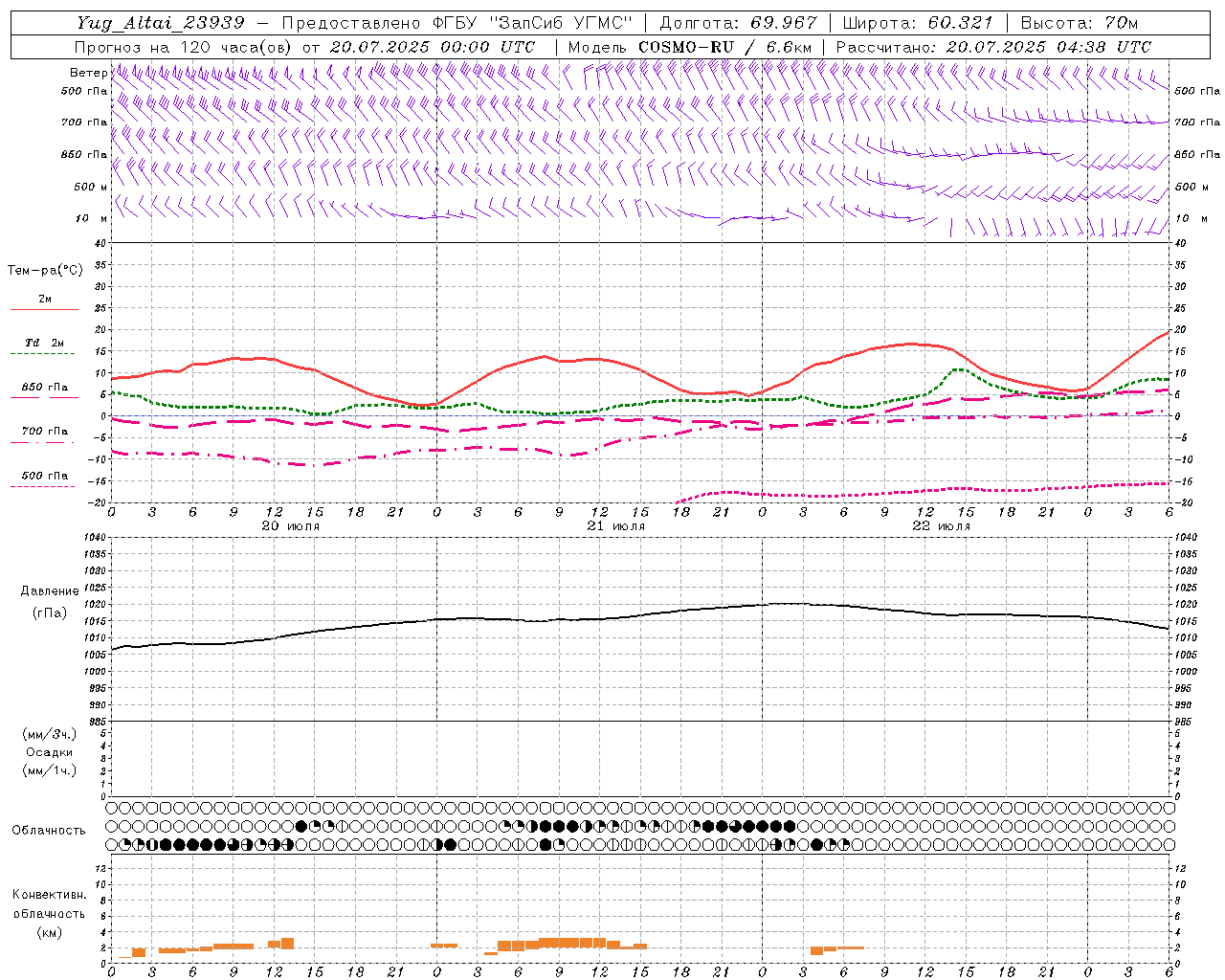Screen dimensions: 1225x980
Task: Click the Прогноз на 120 часа(ов) text
Action: [x=184, y=47]
